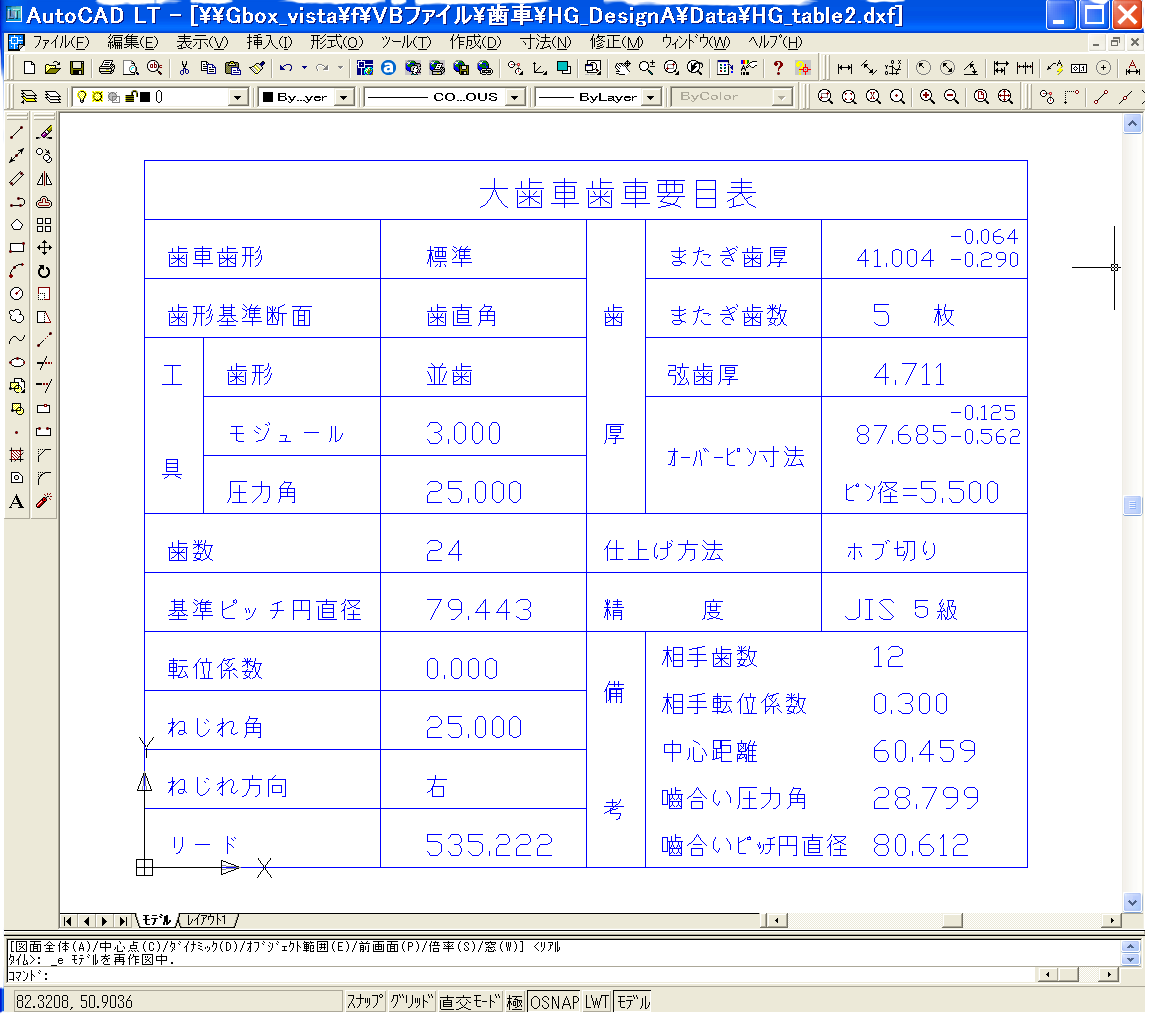Viewport: 1149px width, 1016px height.
Task: Select the Erase tool
Action: click(x=44, y=133)
